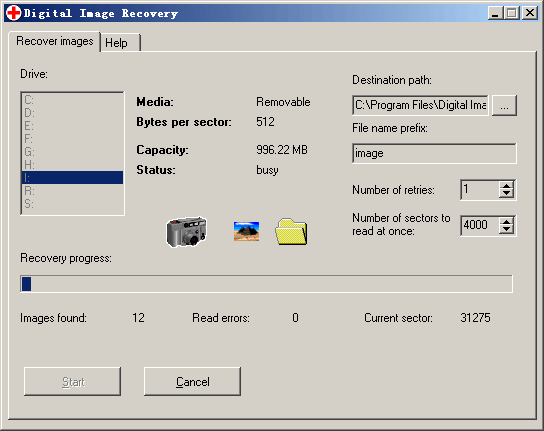Click the yellow folder icon
Screen dimensions: 544x431
click(291, 232)
